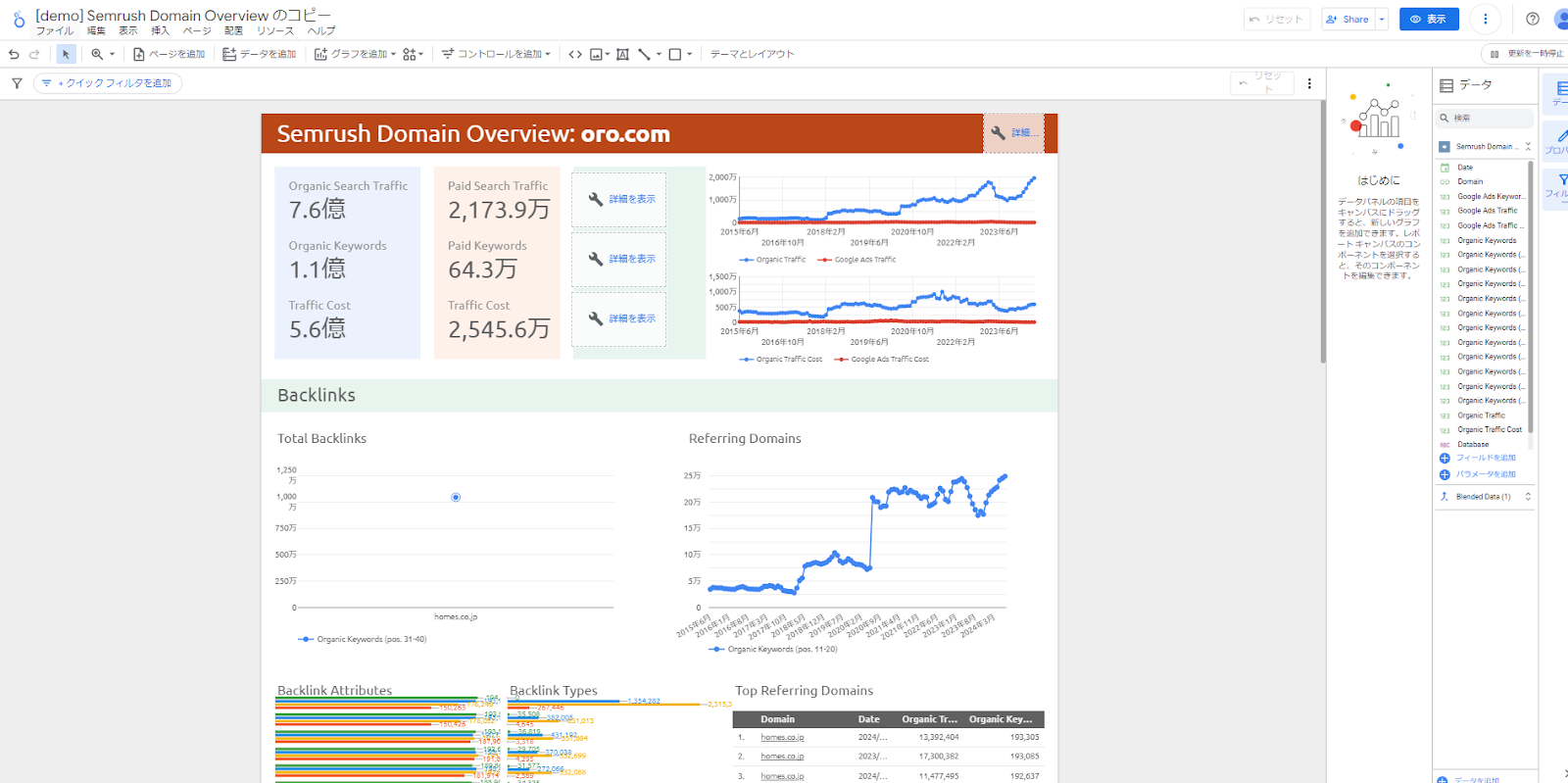Viewport: 1568px width, 783px height.
Task: Open テーマとレイアウト panel
Action: (x=752, y=54)
